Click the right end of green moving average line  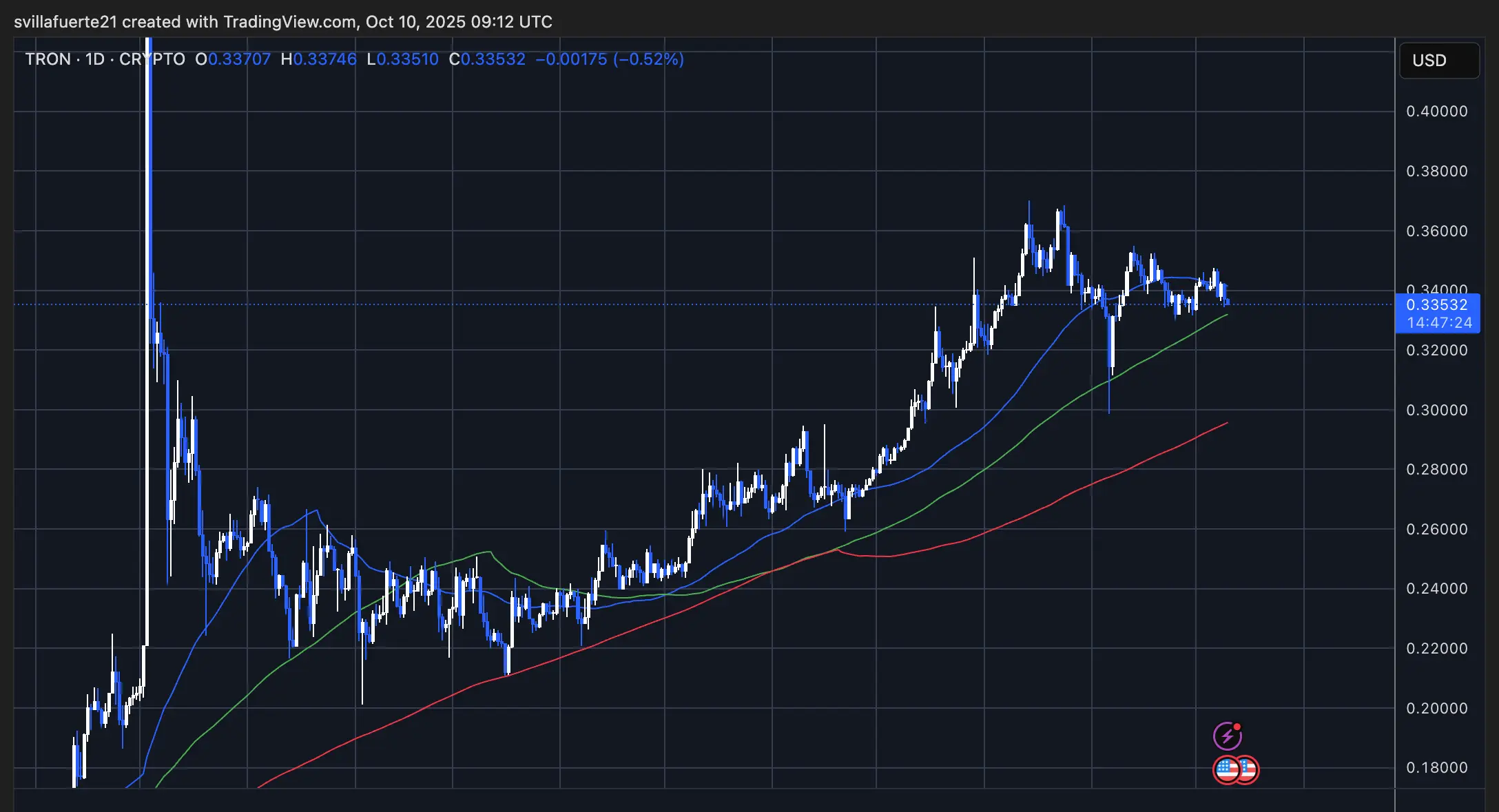1226,315
